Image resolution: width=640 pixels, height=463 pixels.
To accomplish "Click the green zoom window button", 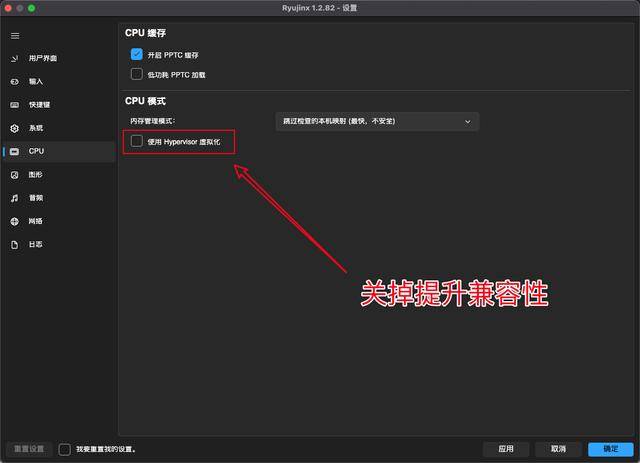I will 31,8.
